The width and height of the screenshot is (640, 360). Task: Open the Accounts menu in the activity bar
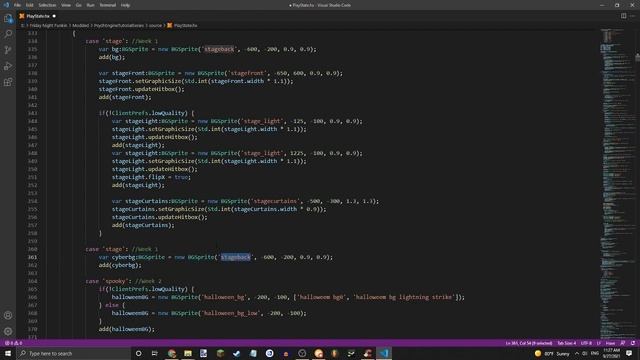8,315
